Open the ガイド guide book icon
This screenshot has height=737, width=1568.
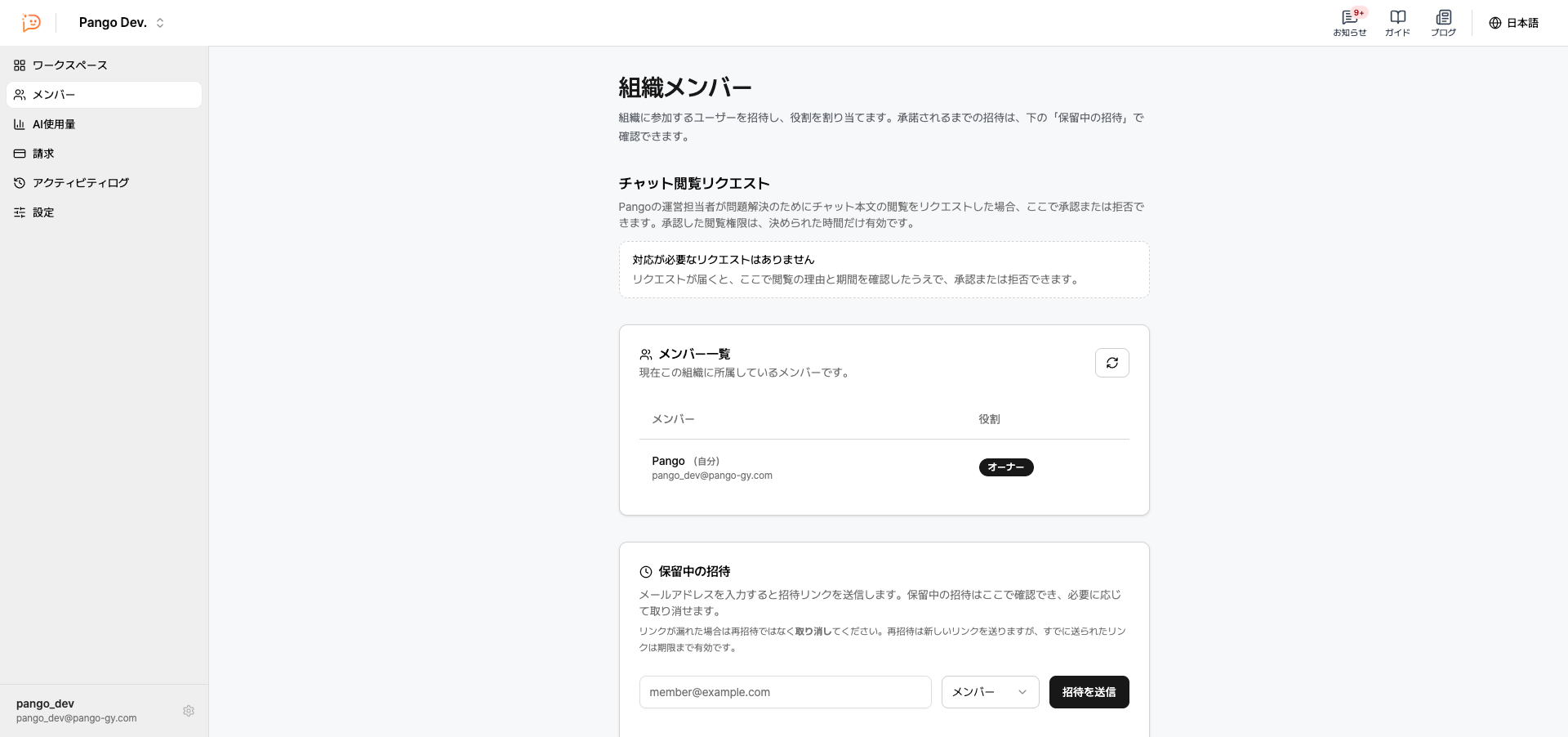(1397, 23)
